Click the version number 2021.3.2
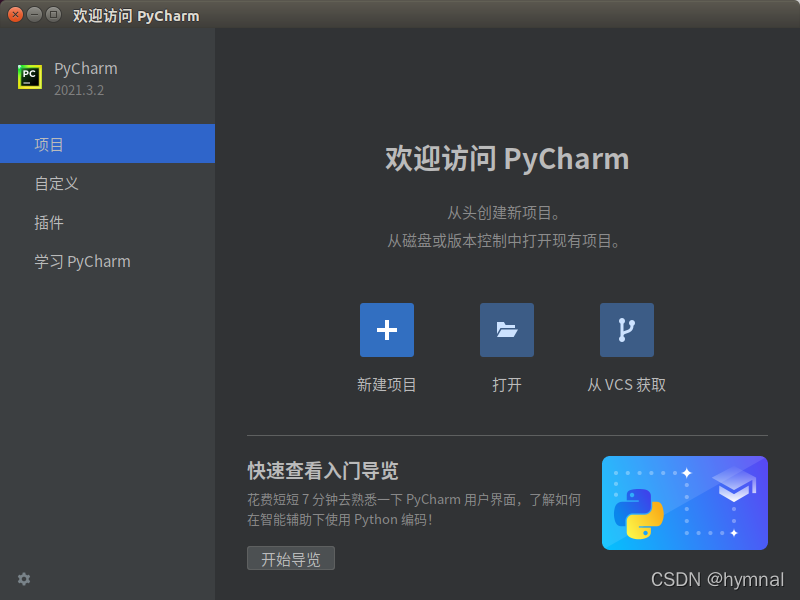Screen dimensions: 800x600 point(79,90)
